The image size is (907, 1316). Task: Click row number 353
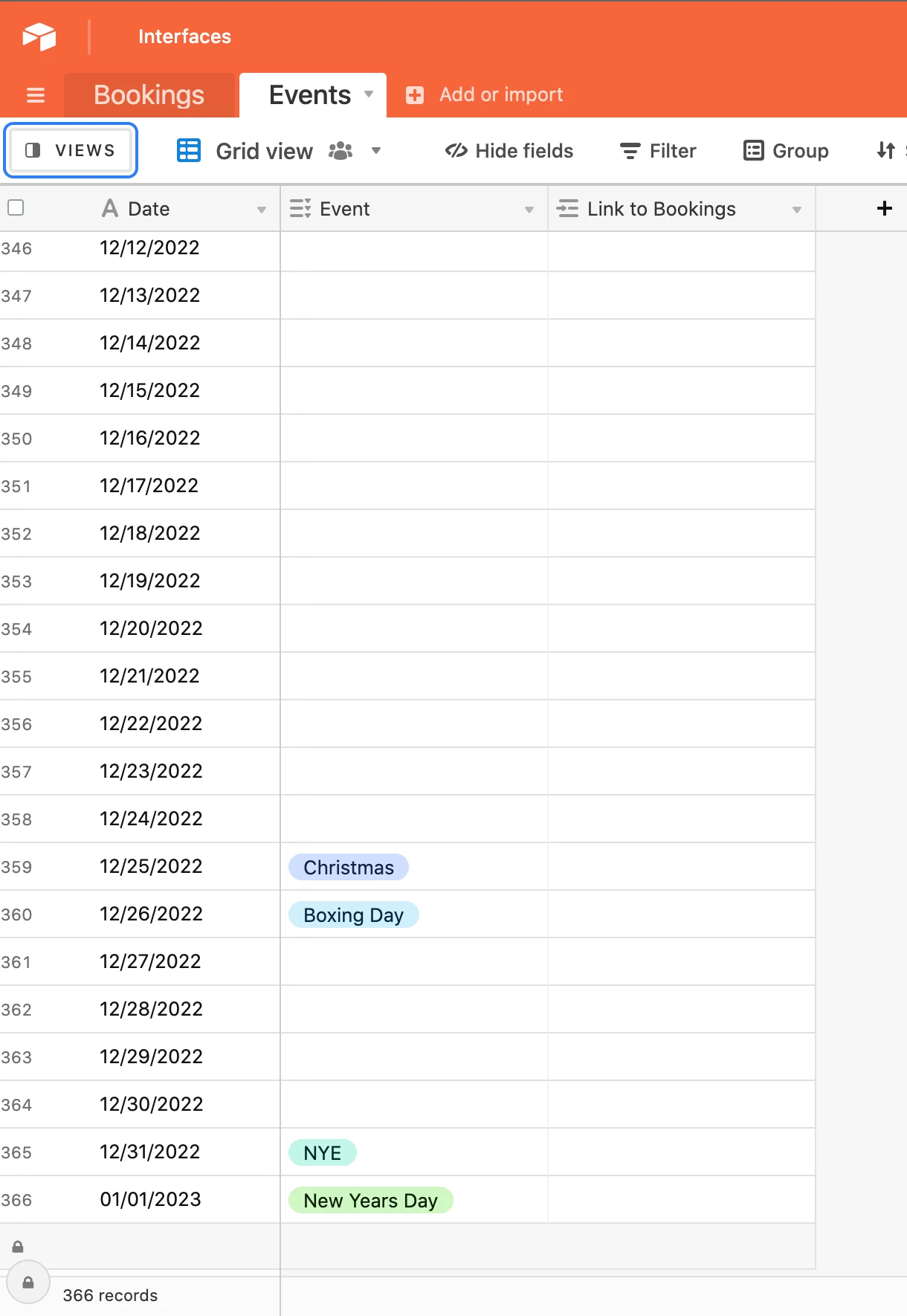click(x=16, y=581)
